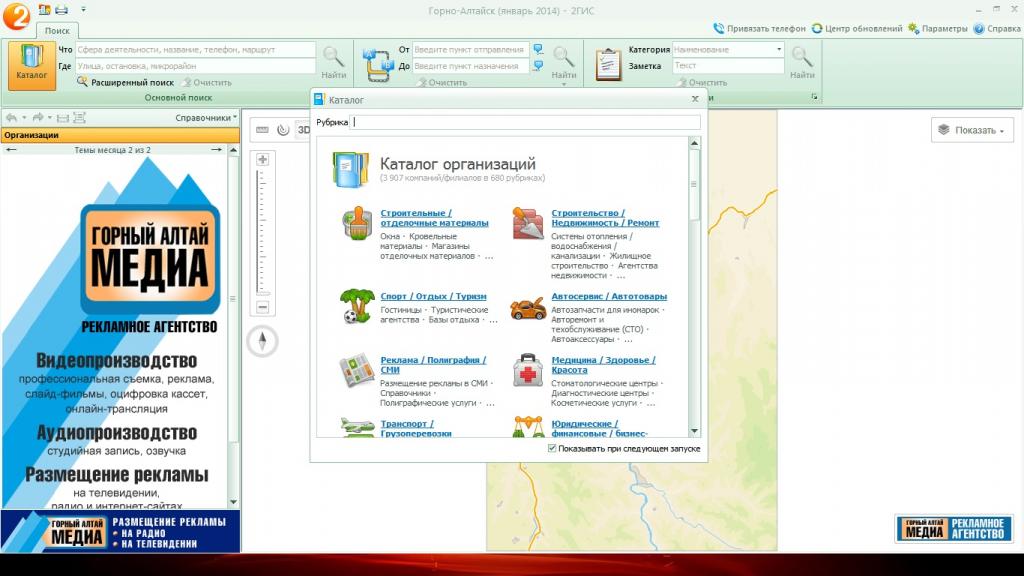Image resolution: width=1024 pixels, height=576 pixels.
Task: Click the map compass icon
Action: (263, 342)
